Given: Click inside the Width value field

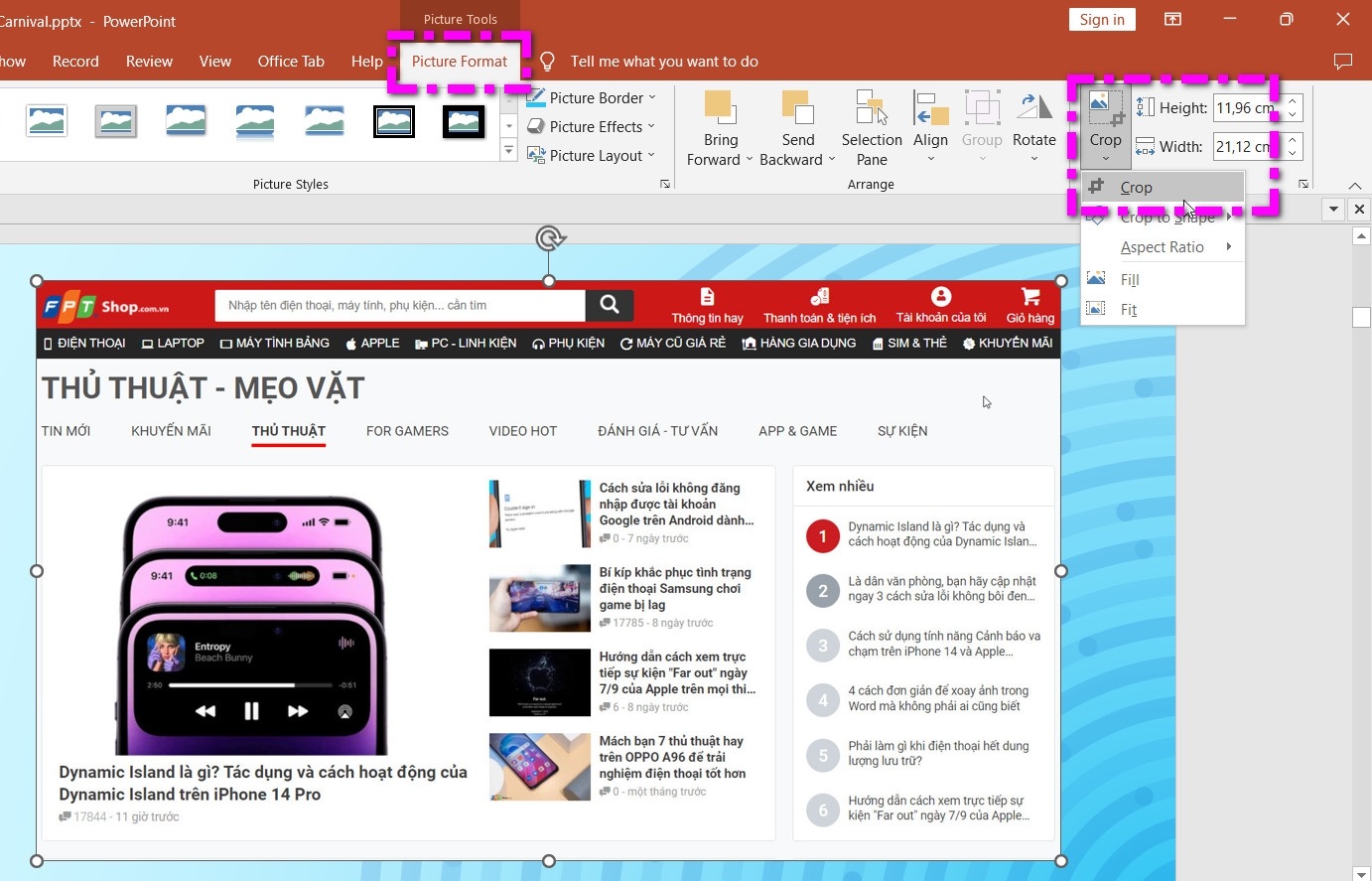Looking at the screenshot, I should click(x=1241, y=146).
